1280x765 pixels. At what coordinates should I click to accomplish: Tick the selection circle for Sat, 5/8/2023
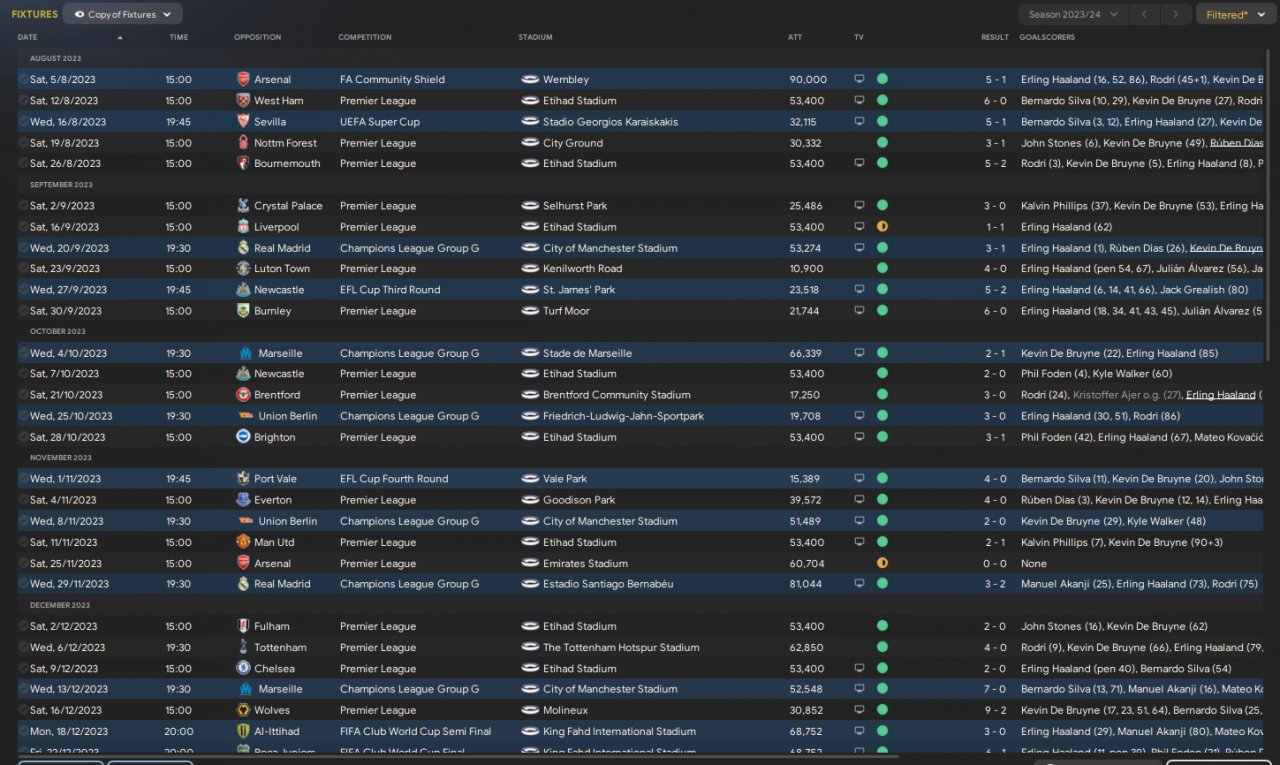tap(23, 79)
